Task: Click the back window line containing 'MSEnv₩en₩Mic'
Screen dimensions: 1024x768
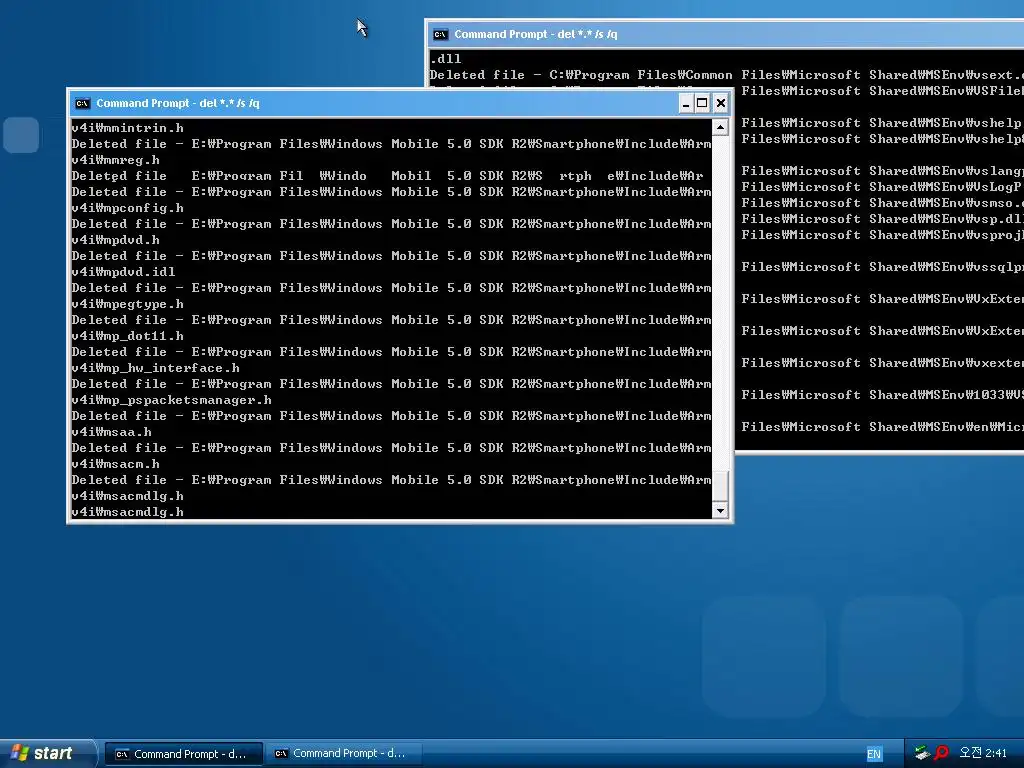Action: coord(882,427)
